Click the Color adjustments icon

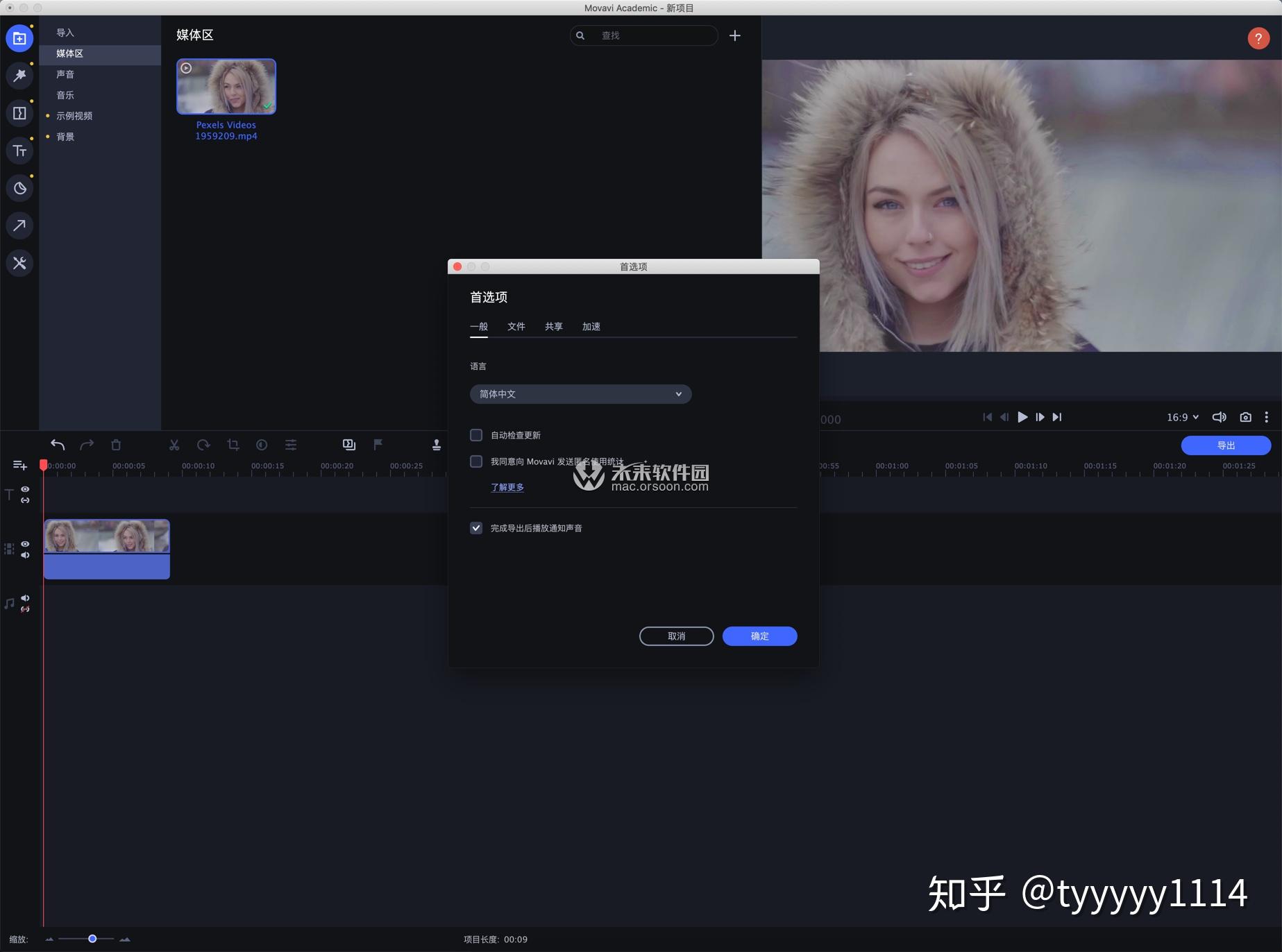262,445
